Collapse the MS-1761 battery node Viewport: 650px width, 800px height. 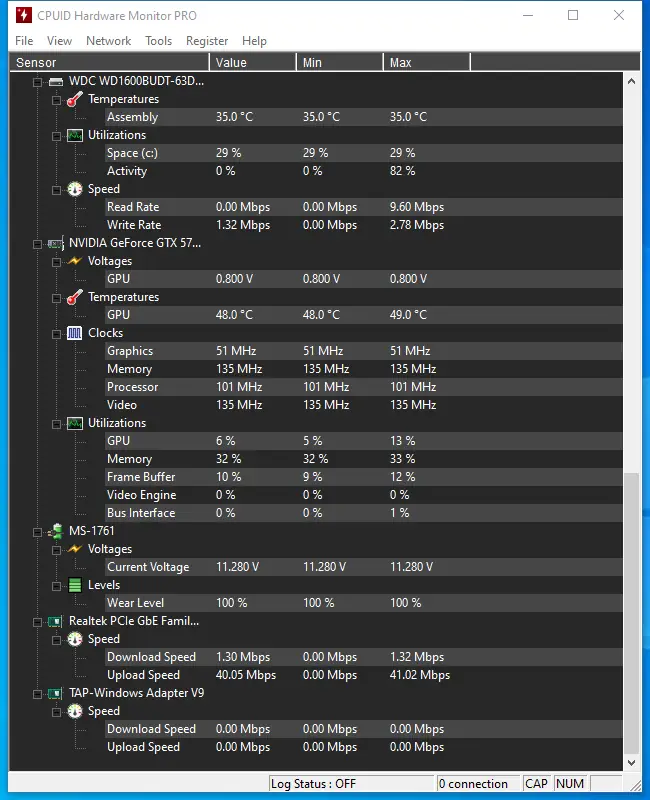(x=38, y=531)
